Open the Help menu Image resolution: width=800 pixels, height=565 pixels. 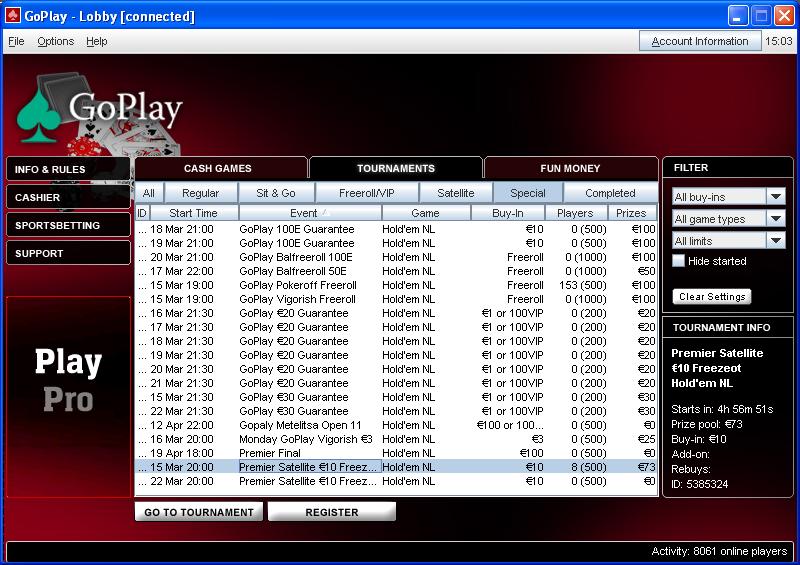tap(96, 41)
